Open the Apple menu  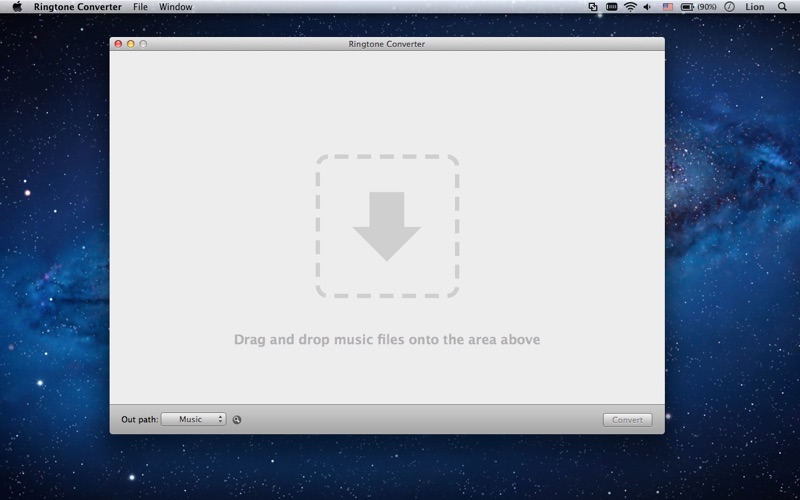click(x=17, y=7)
